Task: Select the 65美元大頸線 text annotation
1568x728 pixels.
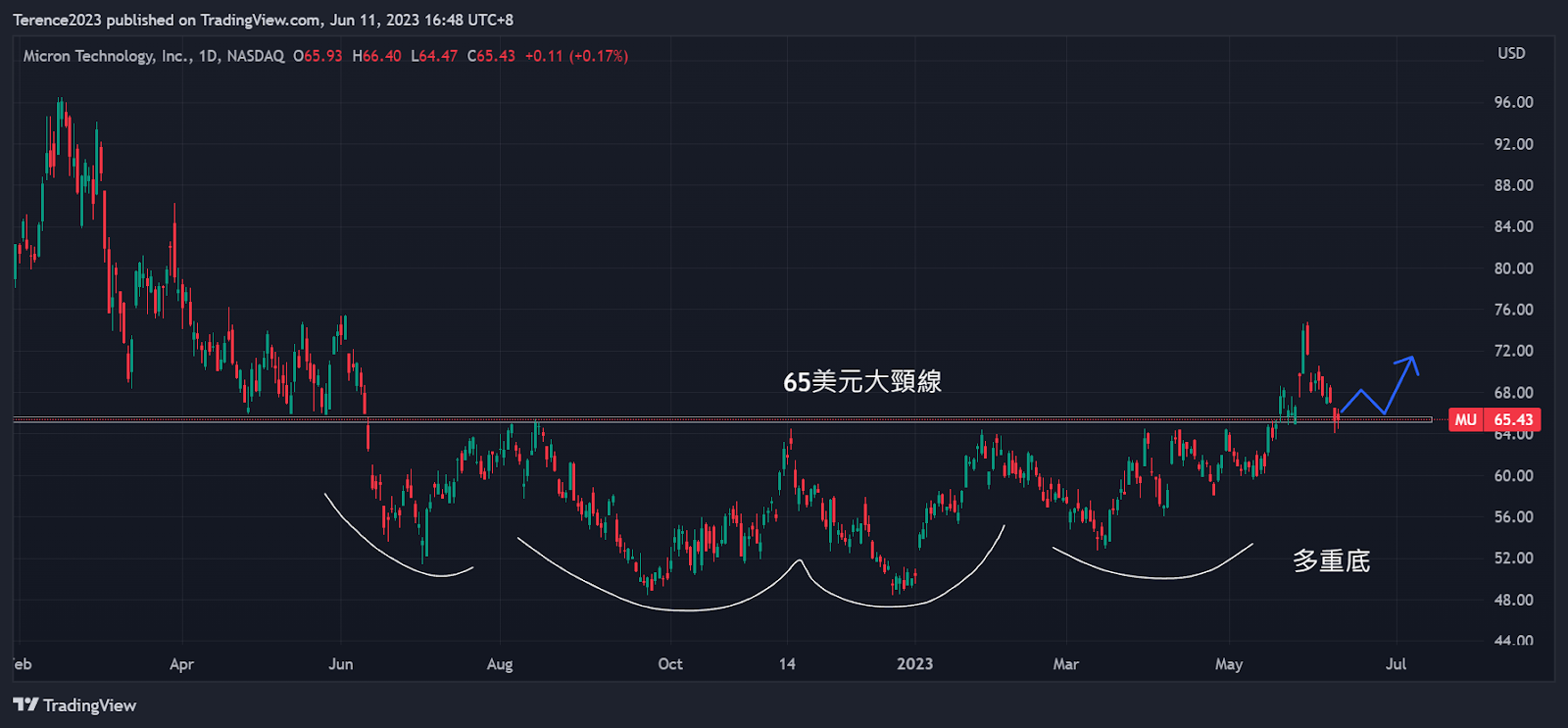Action: (x=862, y=381)
